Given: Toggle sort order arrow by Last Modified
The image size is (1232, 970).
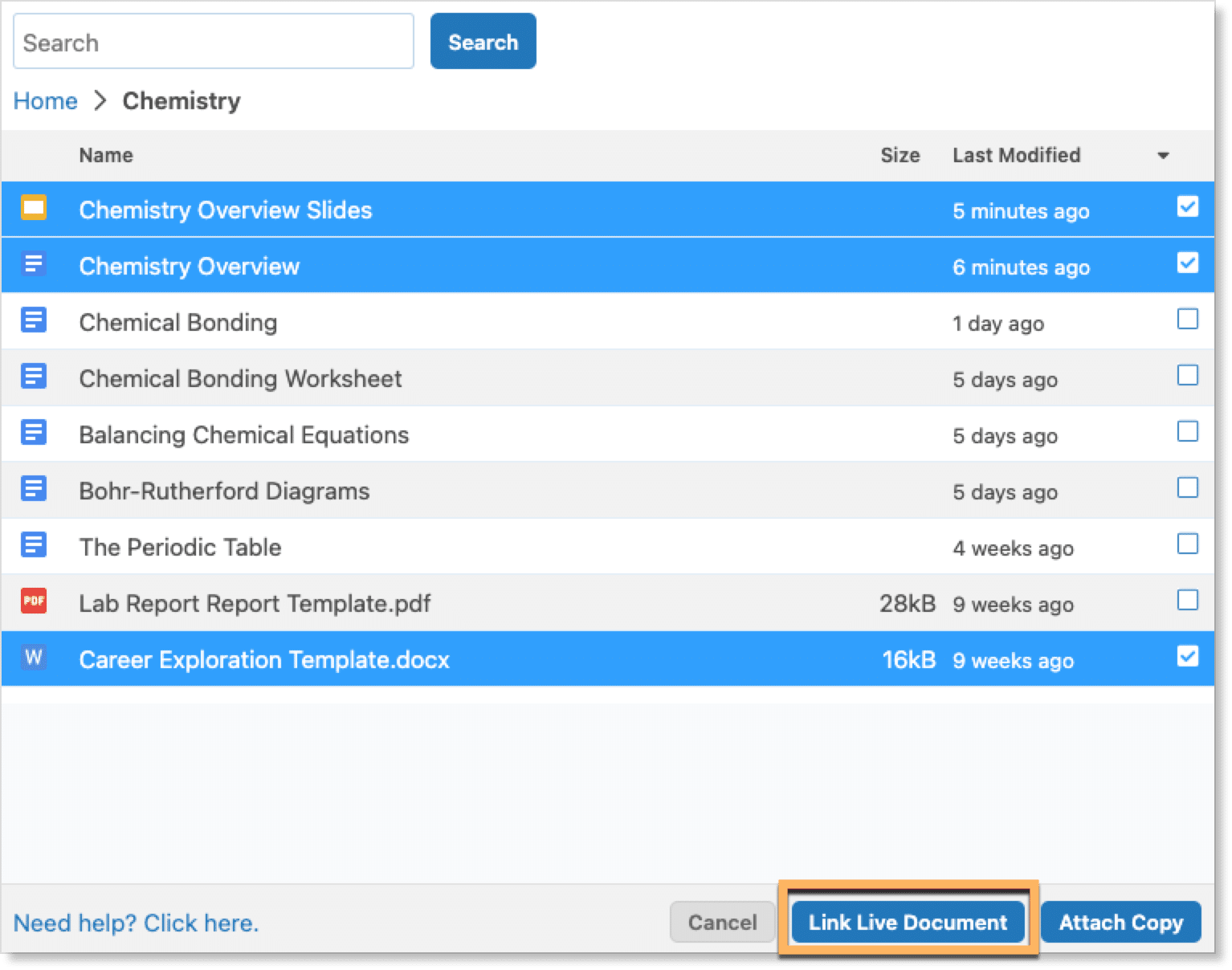Looking at the screenshot, I should click(1162, 156).
